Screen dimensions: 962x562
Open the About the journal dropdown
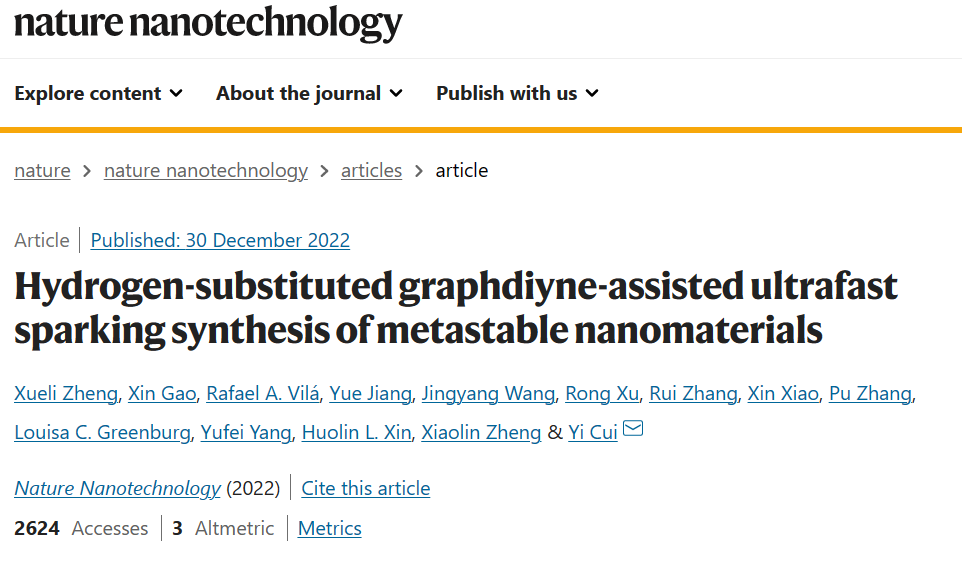coord(309,93)
